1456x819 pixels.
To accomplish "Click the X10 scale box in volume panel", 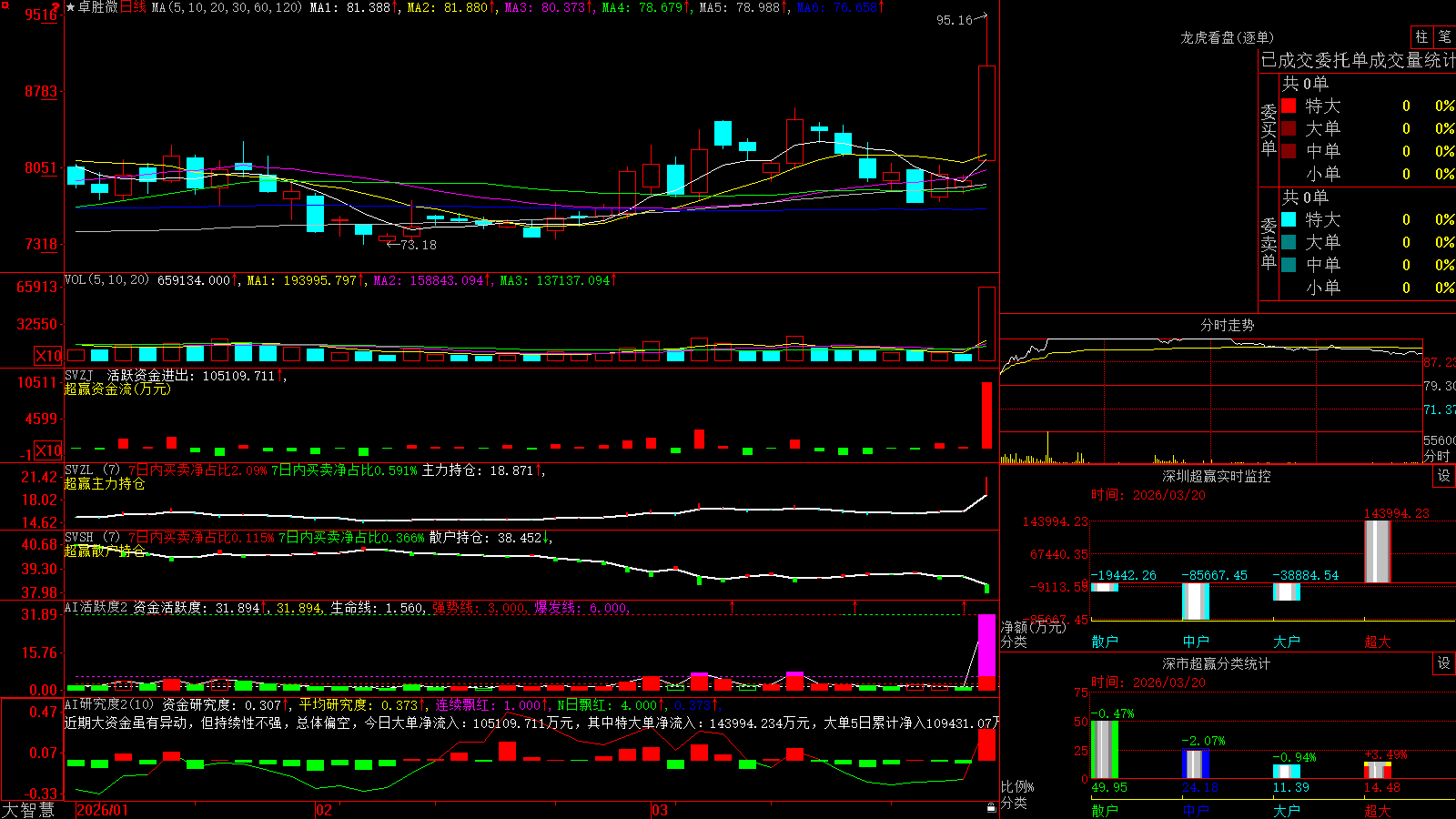I will [x=48, y=356].
